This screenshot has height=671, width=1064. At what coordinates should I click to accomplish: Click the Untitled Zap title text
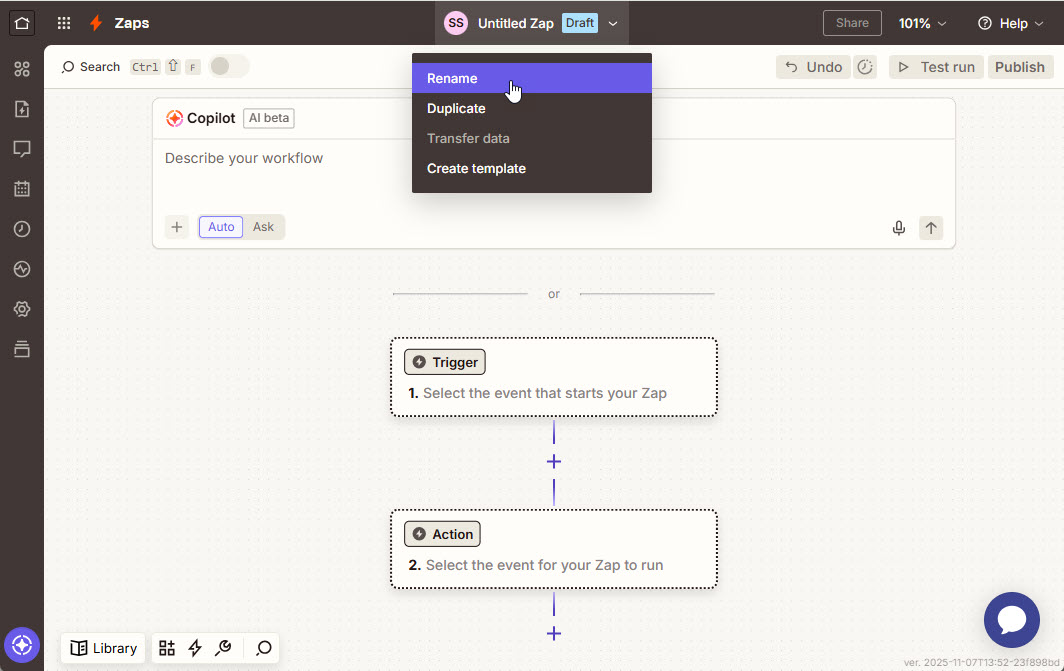[516, 23]
